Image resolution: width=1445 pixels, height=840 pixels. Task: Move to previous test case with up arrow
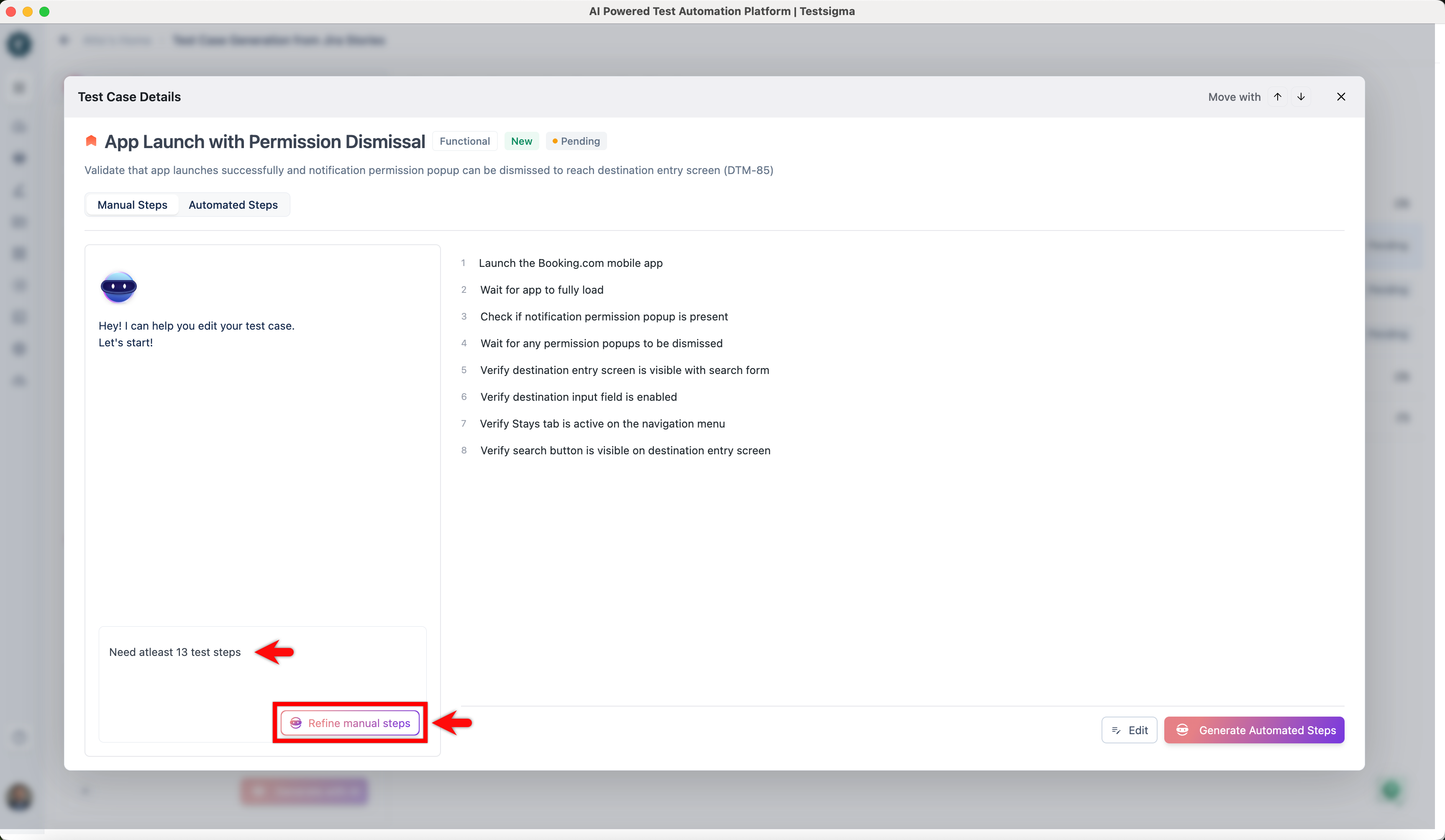(x=1277, y=97)
